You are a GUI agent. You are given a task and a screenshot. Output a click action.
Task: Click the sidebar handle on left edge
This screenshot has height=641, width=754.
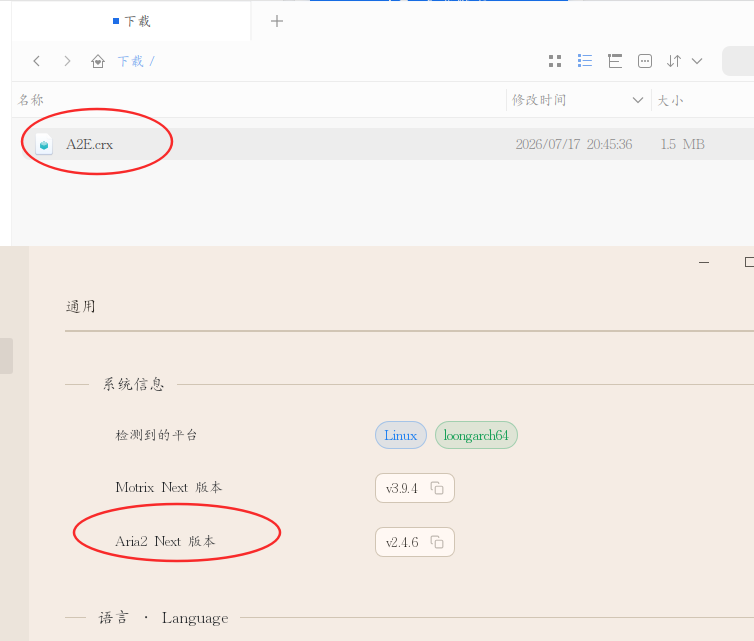pyautogui.click(x=6, y=356)
